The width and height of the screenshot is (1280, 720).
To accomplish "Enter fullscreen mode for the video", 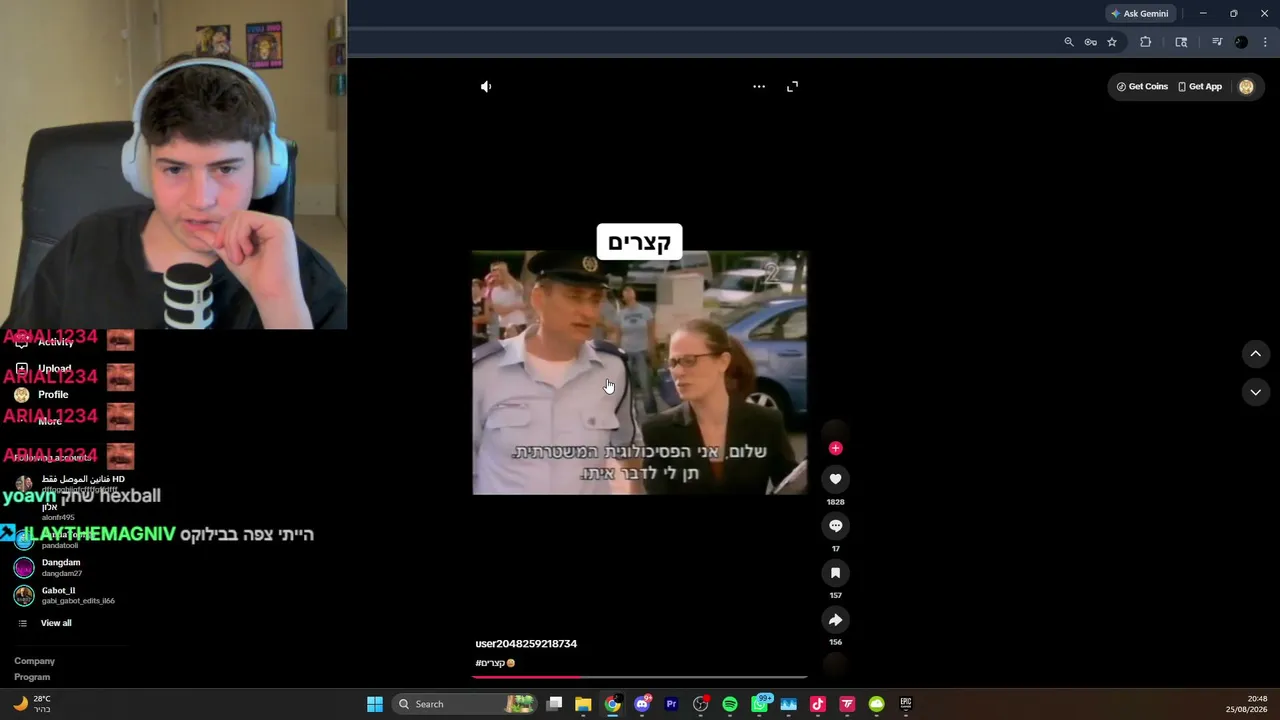I will 792,87.
